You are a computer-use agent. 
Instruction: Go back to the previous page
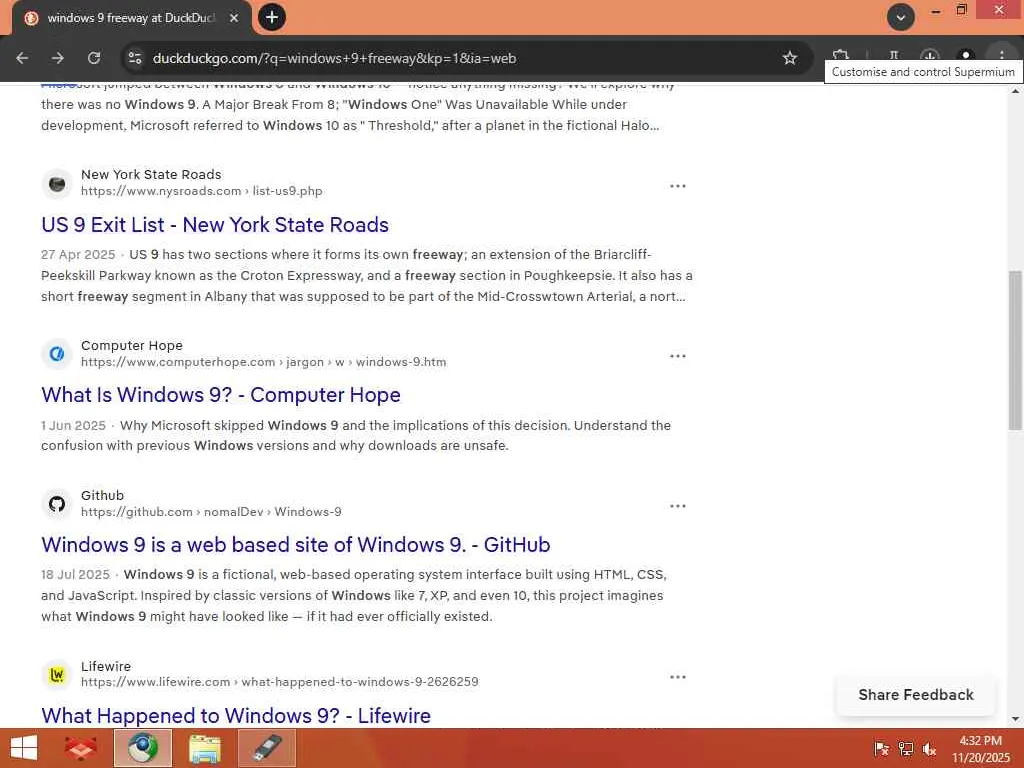[22, 58]
